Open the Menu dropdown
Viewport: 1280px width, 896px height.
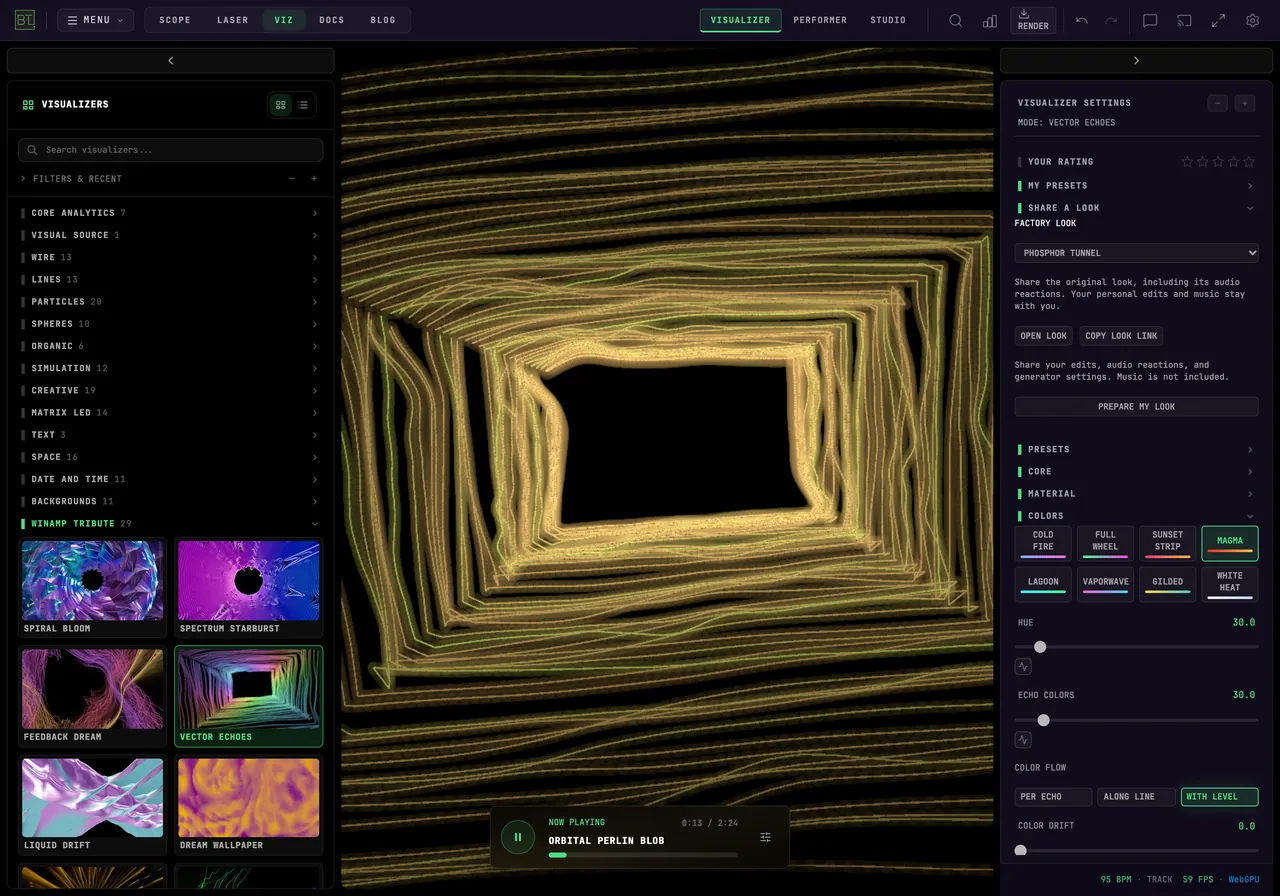click(95, 20)
